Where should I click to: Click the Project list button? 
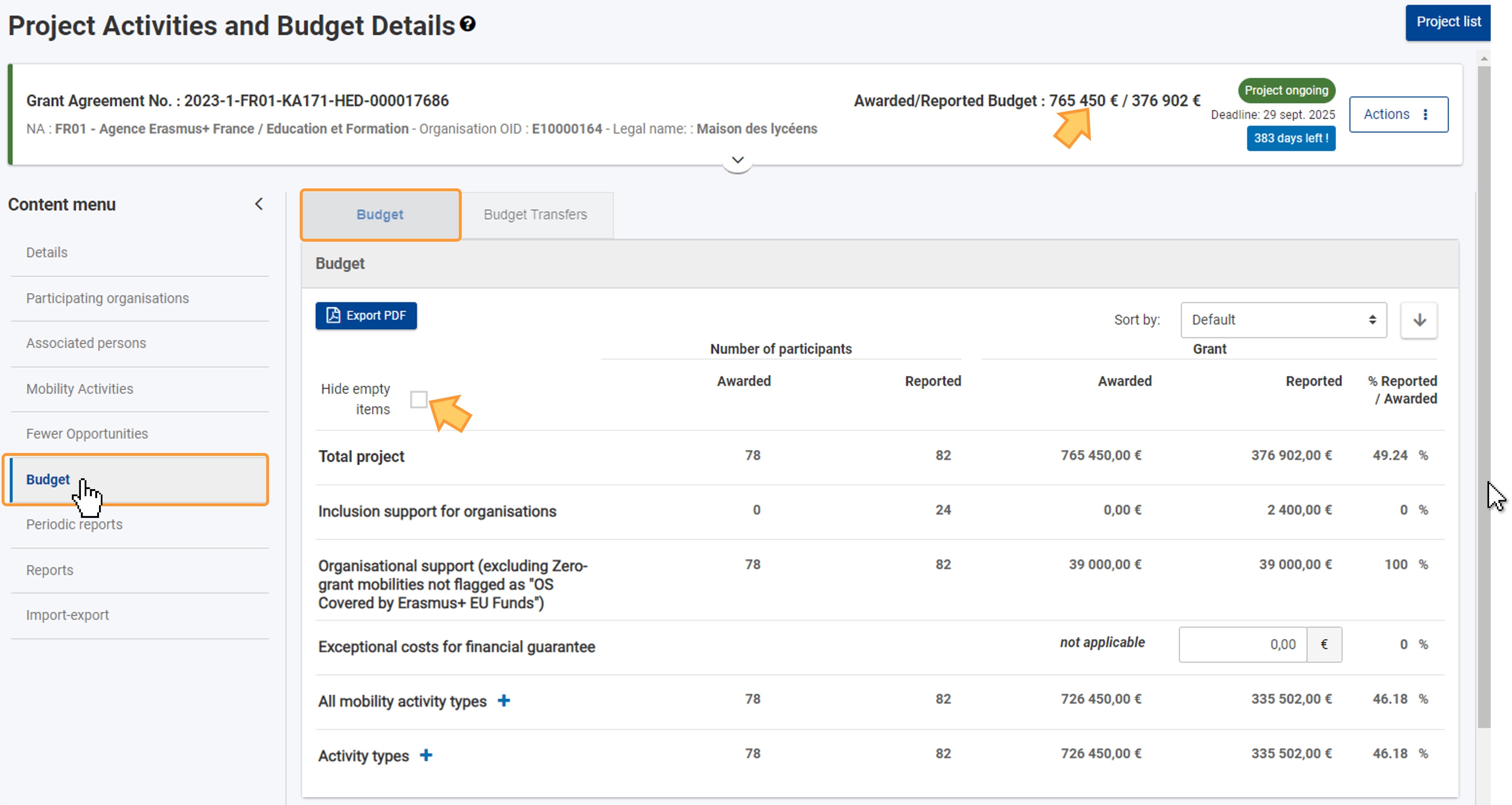pos(1447,22)
